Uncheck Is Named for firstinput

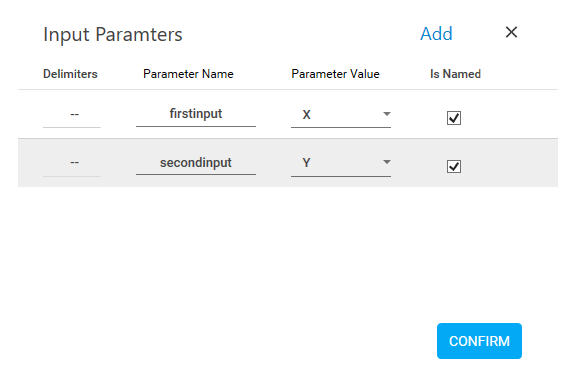[x=454, y=118]
